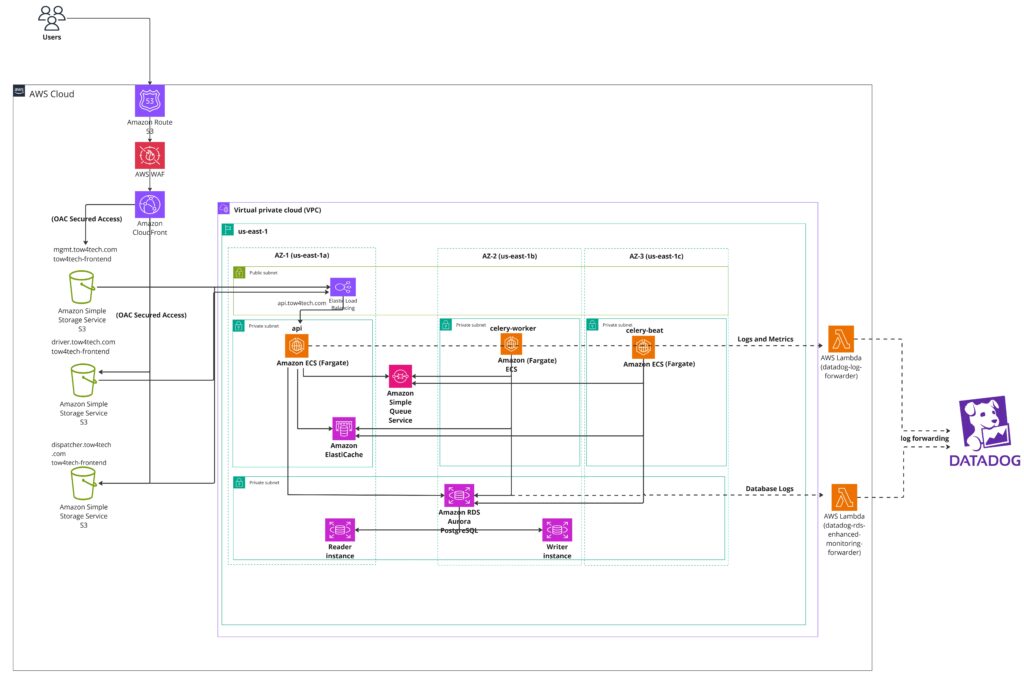Click the 'mgmt.tow4tech.com' text
Screen dimensions: 1024x684
(86, 250)
